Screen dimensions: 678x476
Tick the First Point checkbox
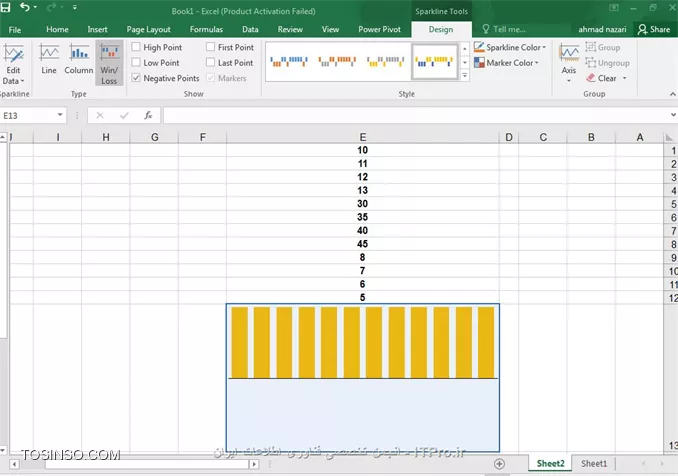(x=210, y=48)
